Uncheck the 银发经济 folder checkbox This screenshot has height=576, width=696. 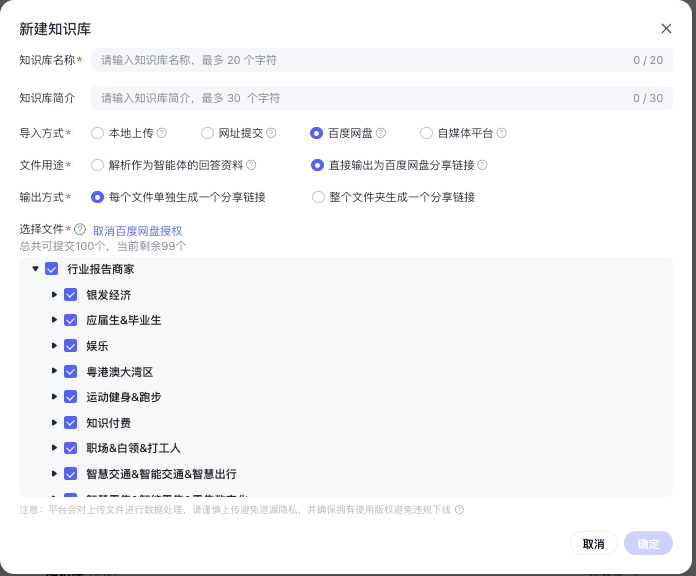(x=71, y=295)
